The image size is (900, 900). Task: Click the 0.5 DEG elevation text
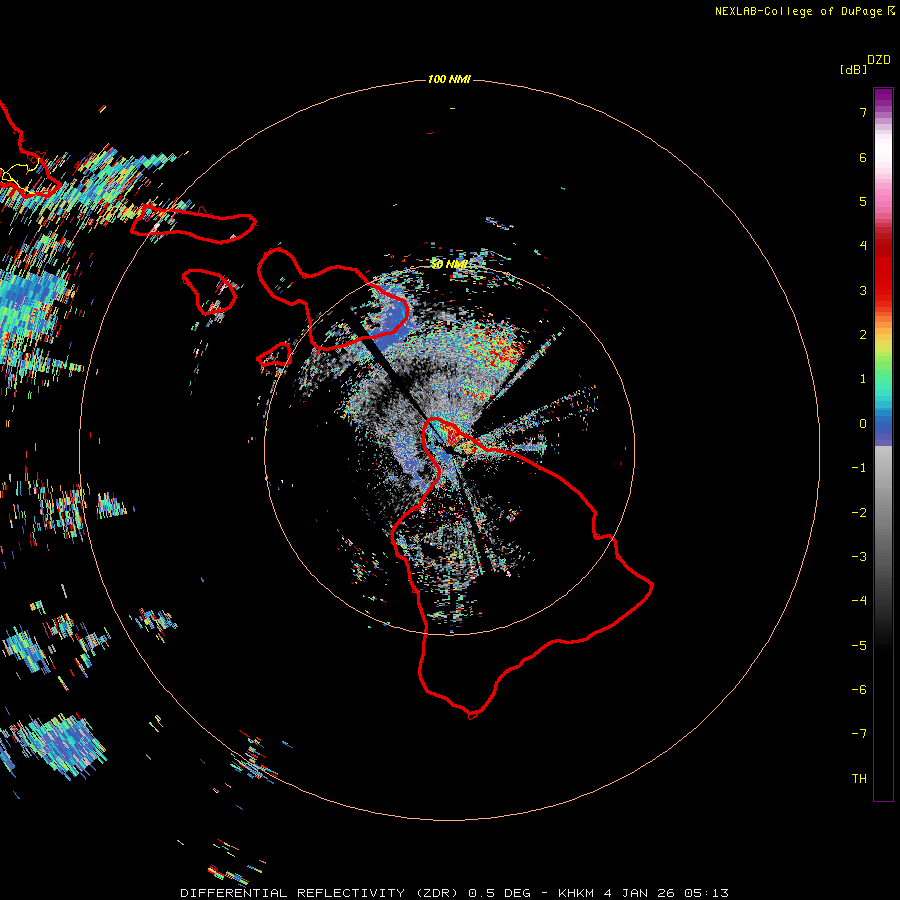tap(499, 893)
